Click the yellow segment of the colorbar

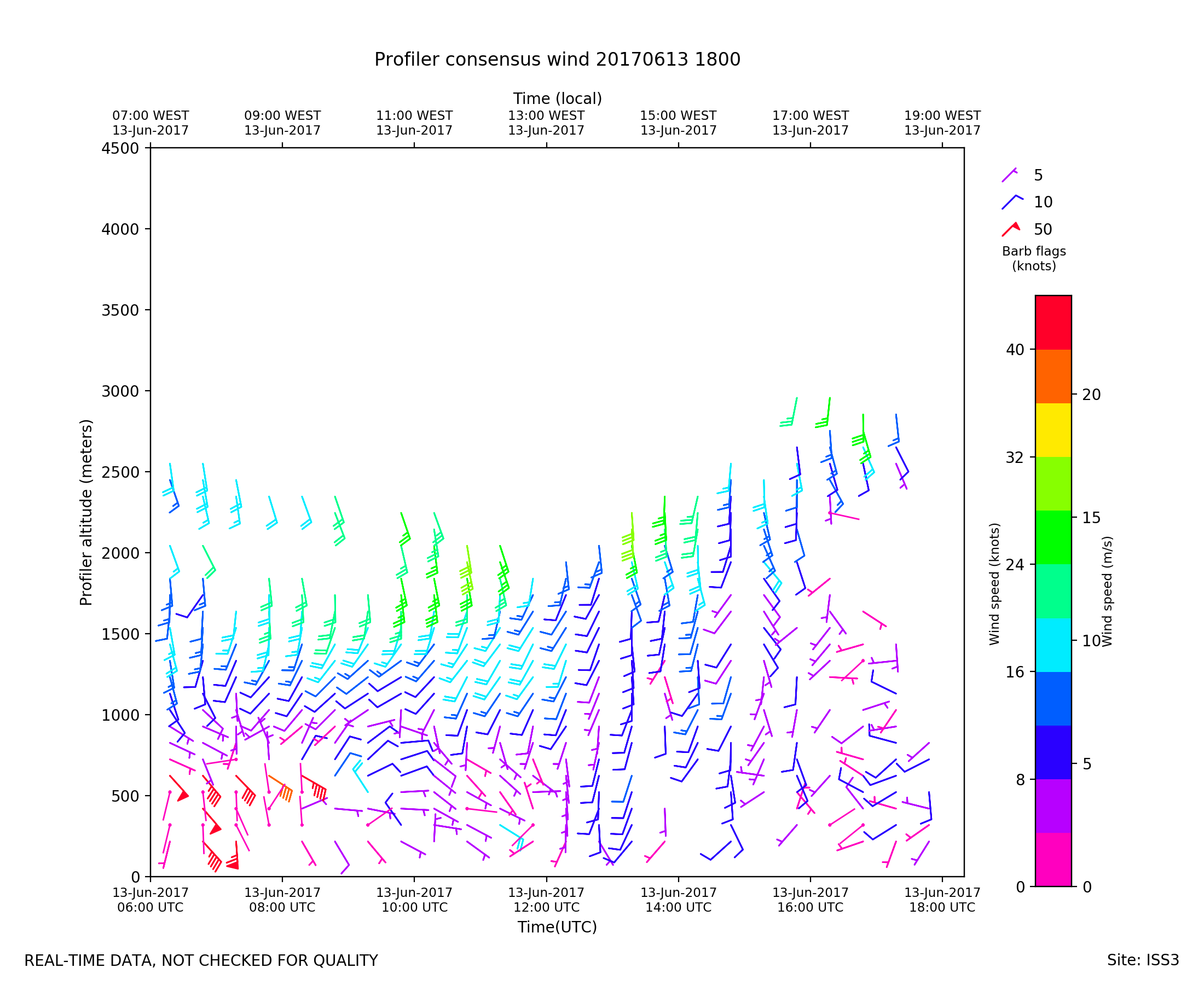[1053, 430]
